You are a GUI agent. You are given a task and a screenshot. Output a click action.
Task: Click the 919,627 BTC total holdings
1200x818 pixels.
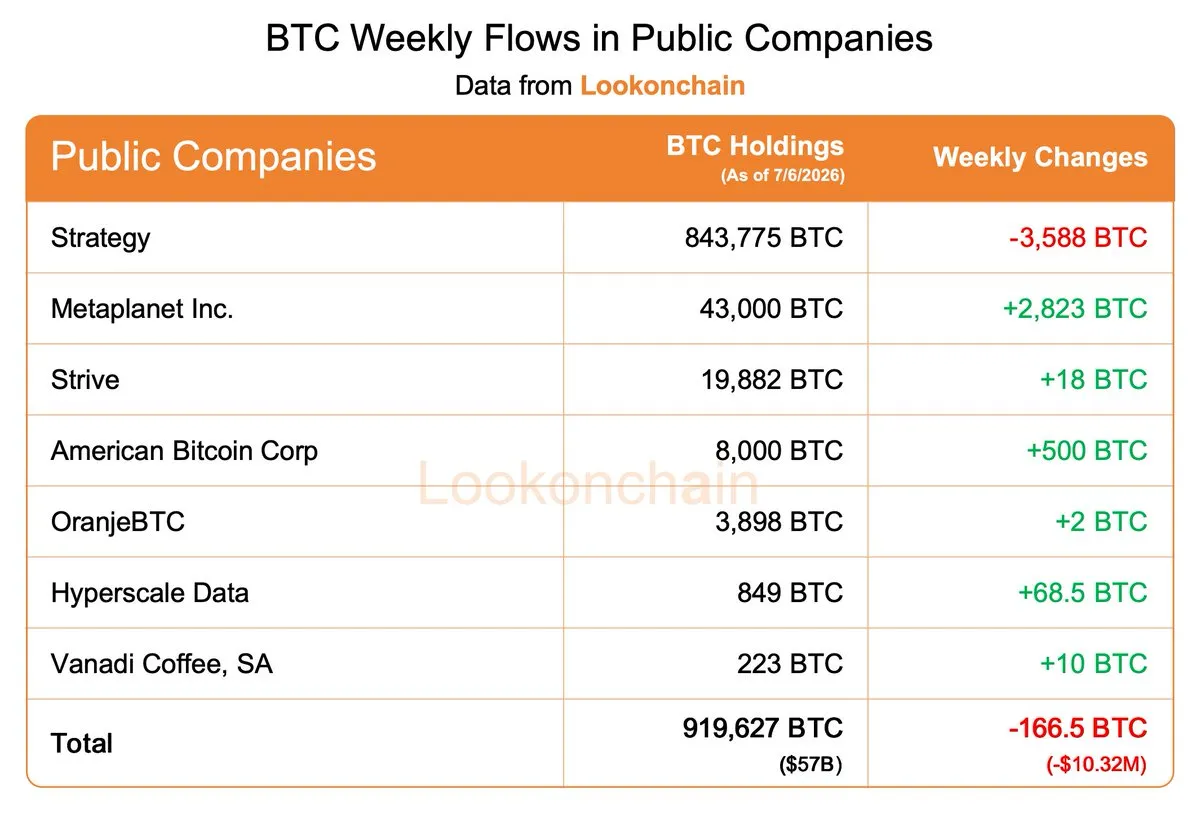764,728
